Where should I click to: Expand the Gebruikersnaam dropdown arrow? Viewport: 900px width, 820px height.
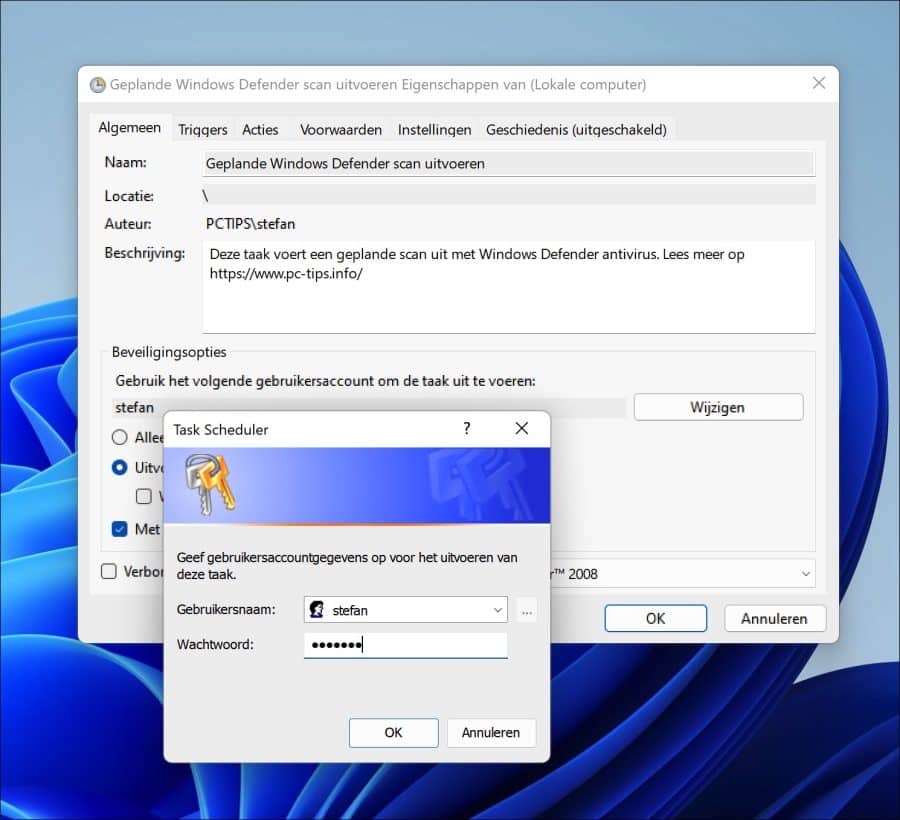pos(498,610)
